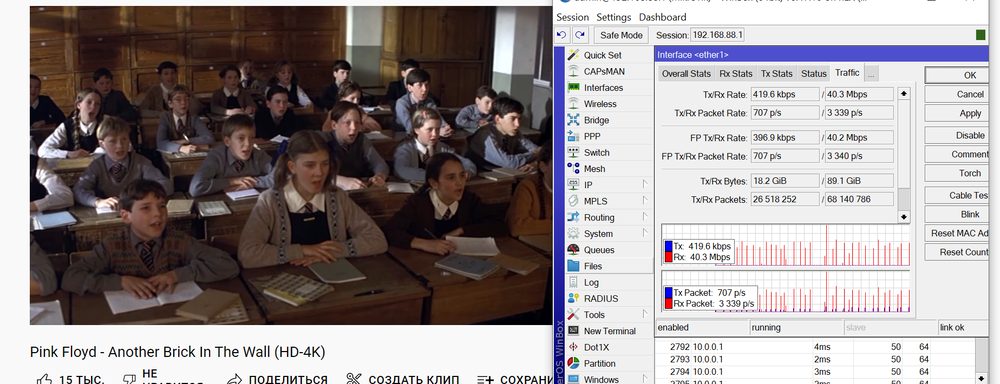Select ping row 2794
This screenshot has height=384, width=1000.
(x=815, y=371)
